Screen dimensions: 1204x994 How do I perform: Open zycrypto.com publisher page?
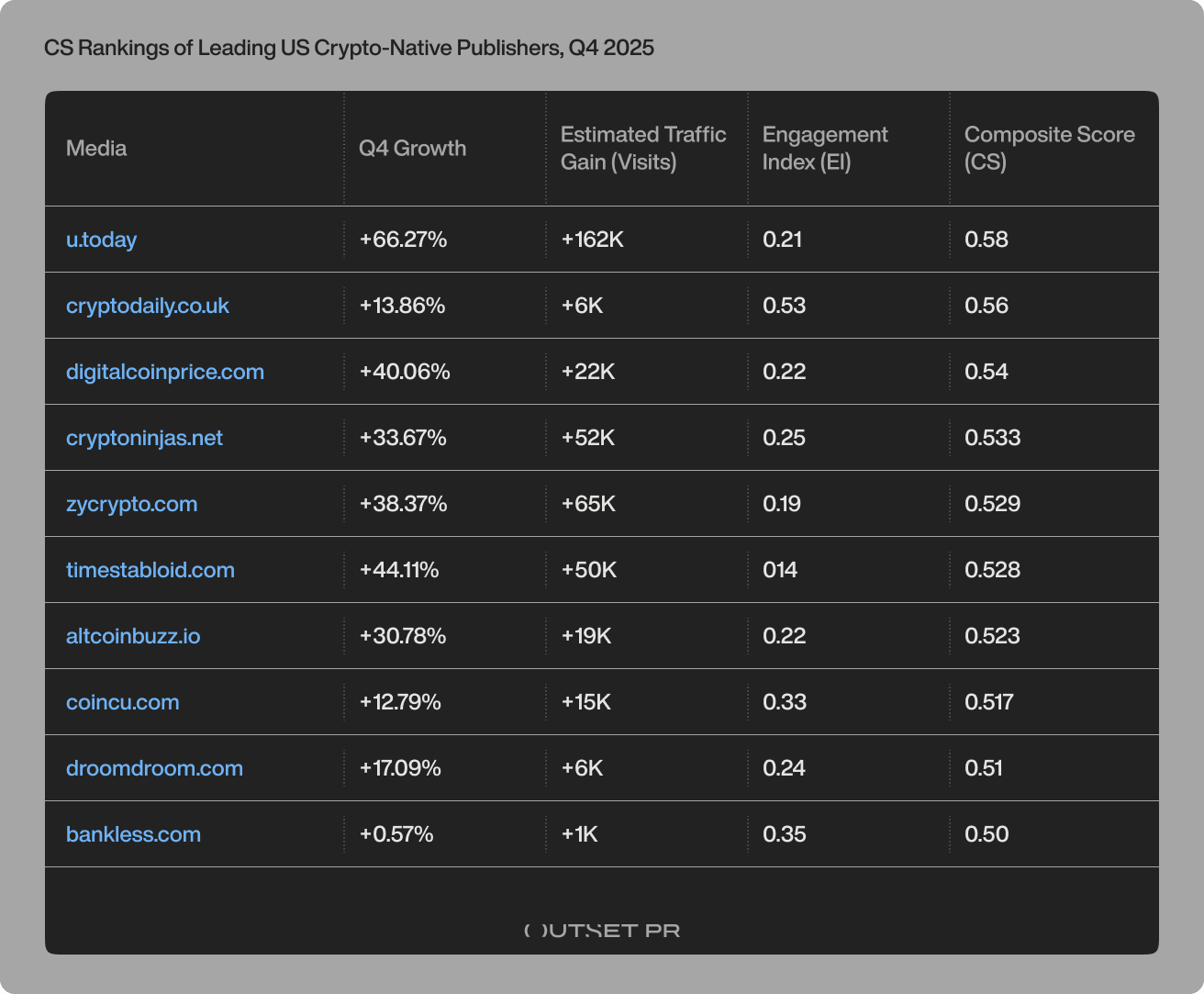click(131, 504)
